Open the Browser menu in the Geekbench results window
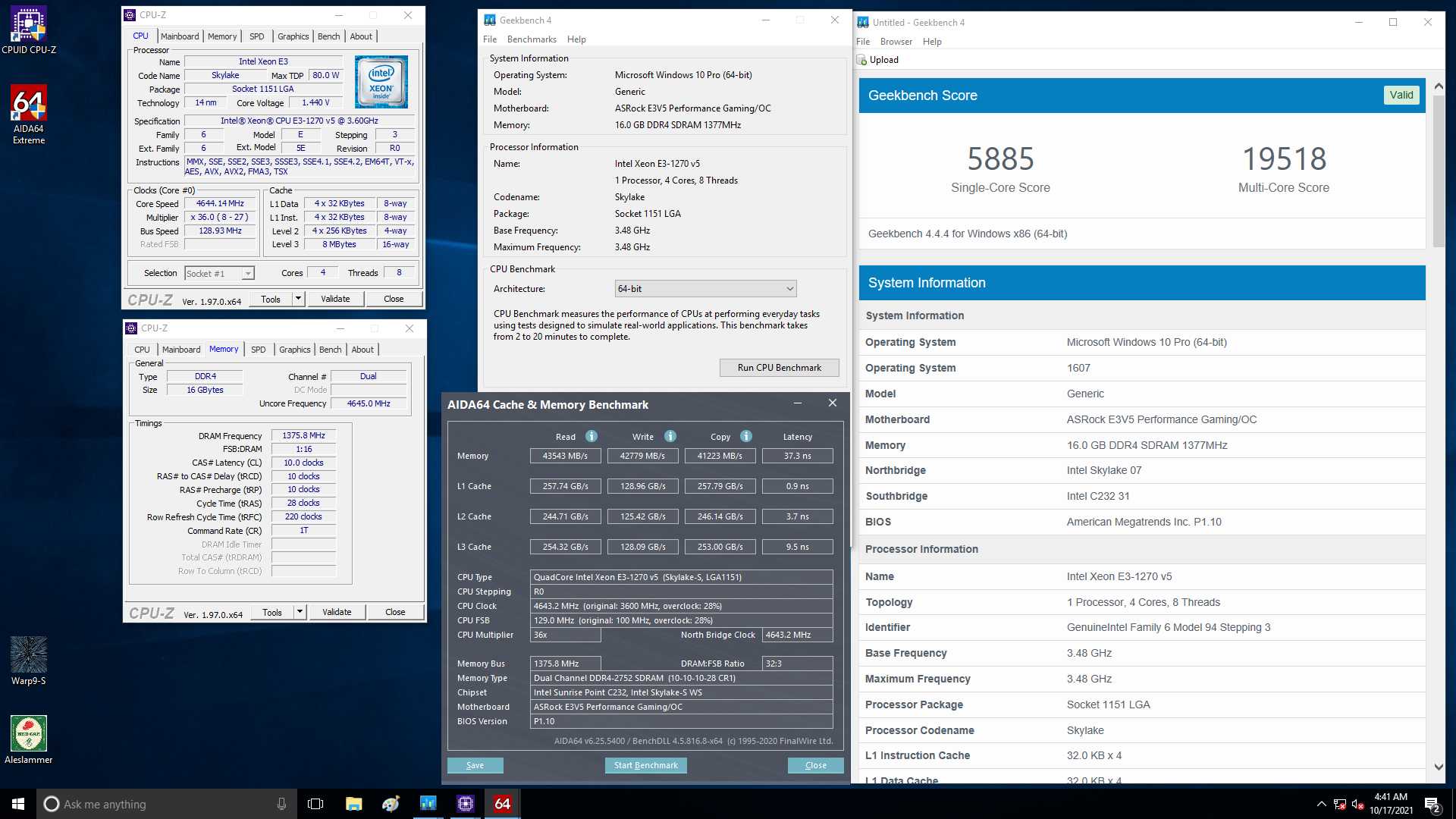1456x819 pixels. click(896, 42)
